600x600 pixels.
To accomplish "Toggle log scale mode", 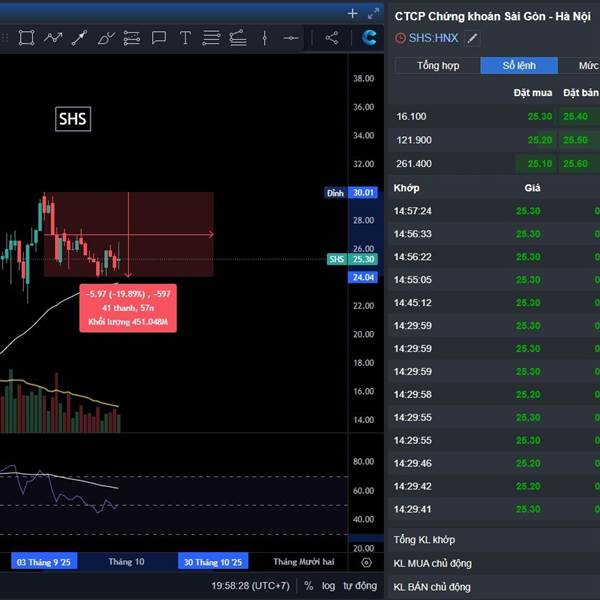I will (328, 586).
